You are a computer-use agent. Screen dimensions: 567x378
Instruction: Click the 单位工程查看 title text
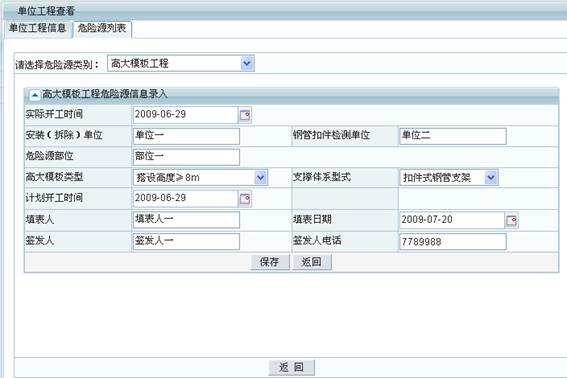coord(46,11)
